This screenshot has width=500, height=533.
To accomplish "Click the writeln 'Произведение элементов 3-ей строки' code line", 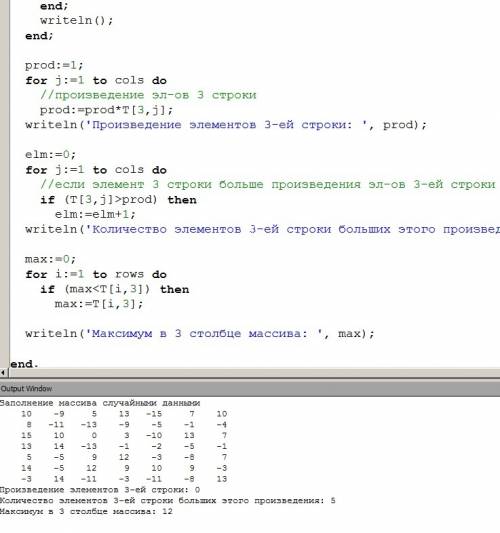I will [226, 125].
